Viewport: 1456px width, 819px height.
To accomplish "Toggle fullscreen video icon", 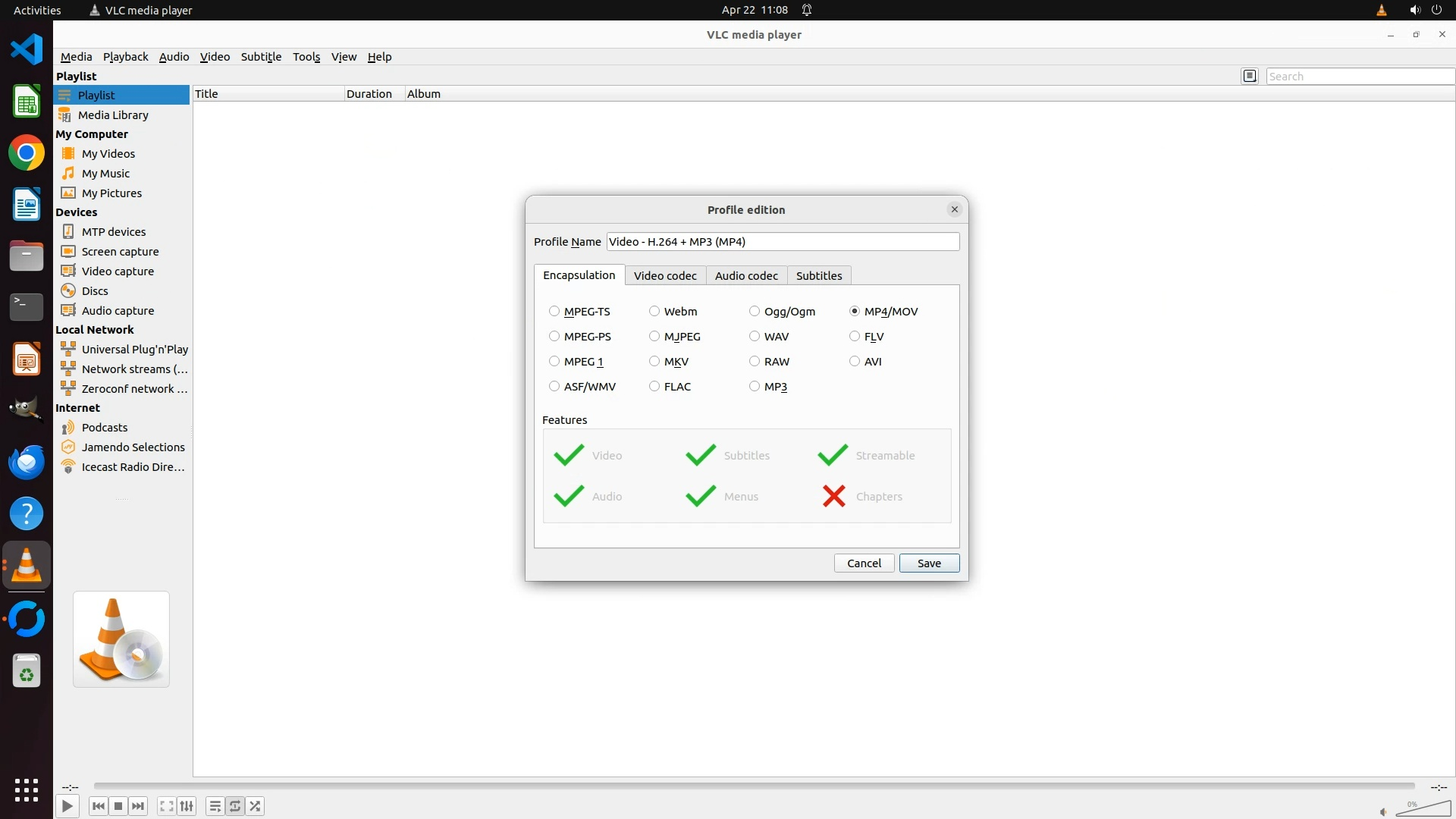I will (166, 806).
